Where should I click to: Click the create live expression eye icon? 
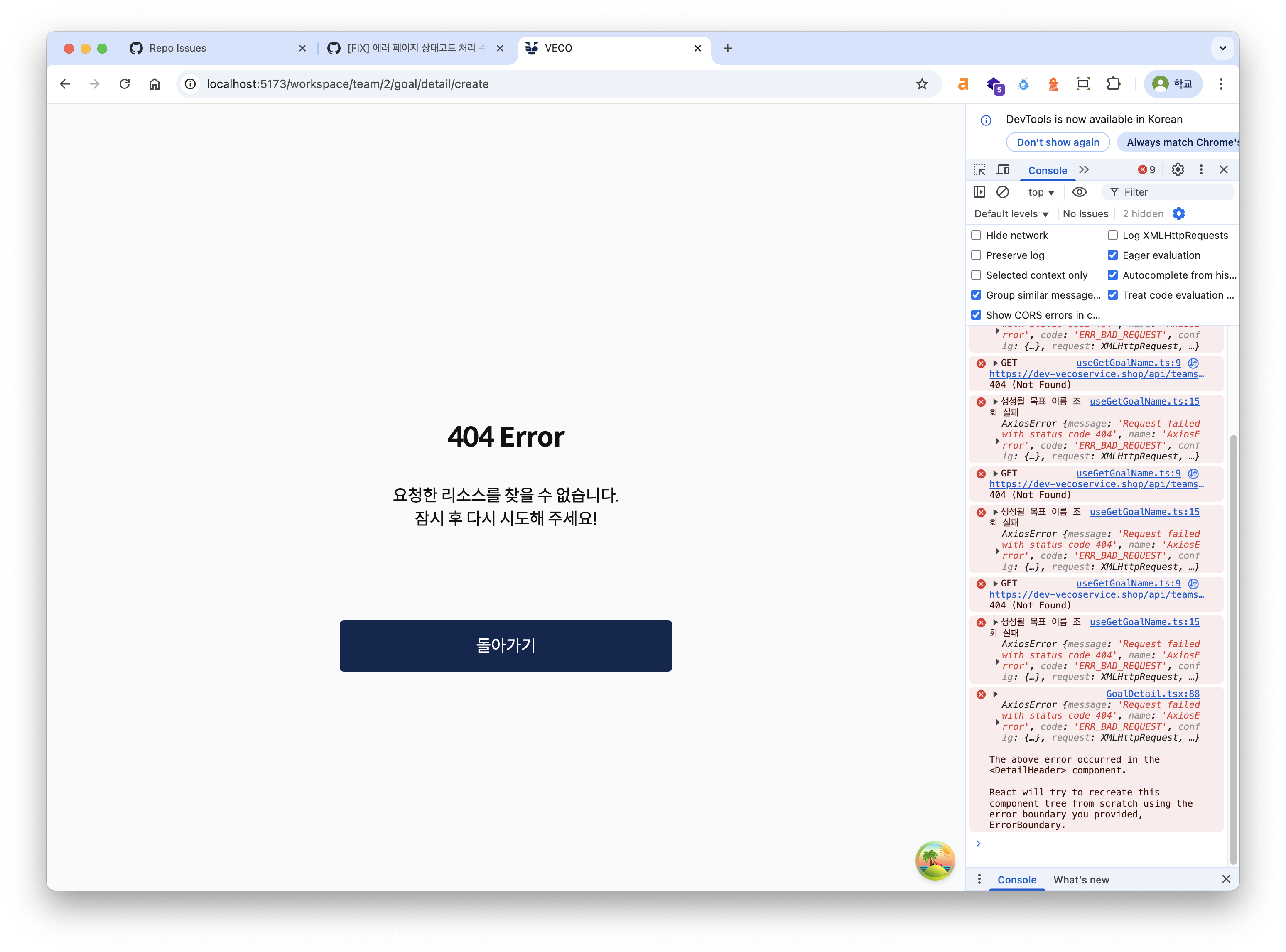1079,192
